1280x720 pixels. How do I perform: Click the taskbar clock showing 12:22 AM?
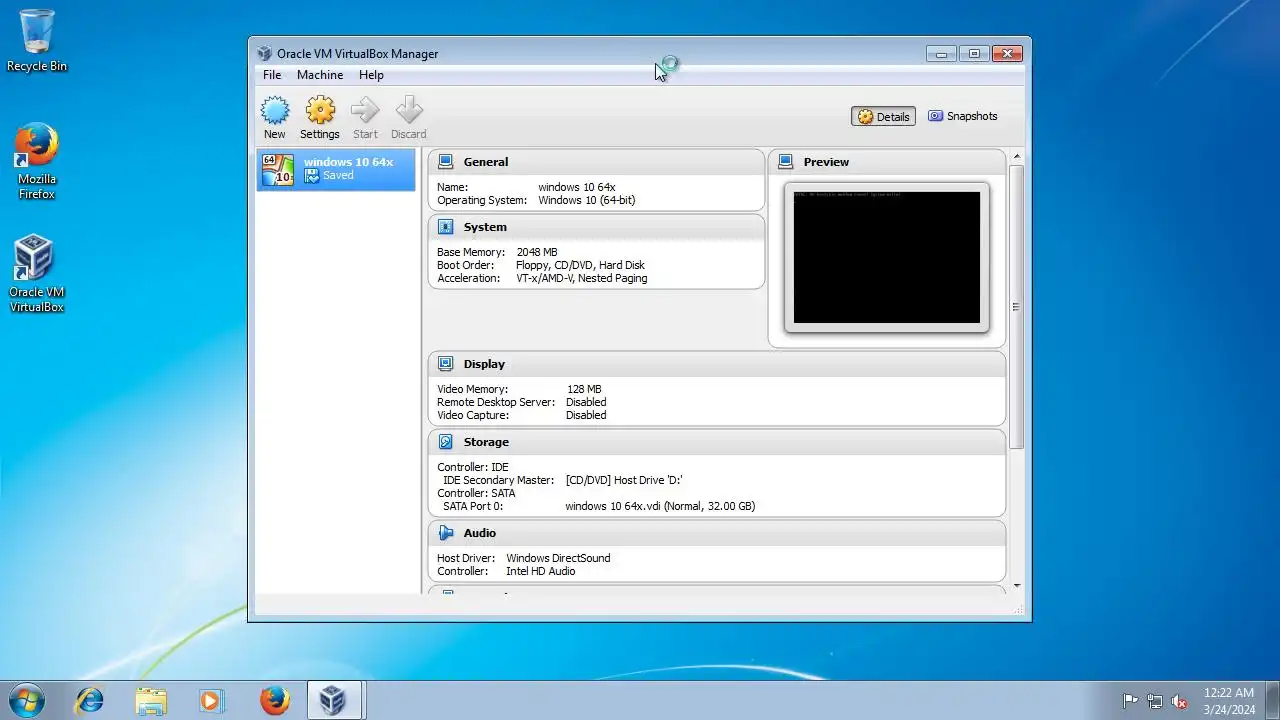coord(1229,701)
